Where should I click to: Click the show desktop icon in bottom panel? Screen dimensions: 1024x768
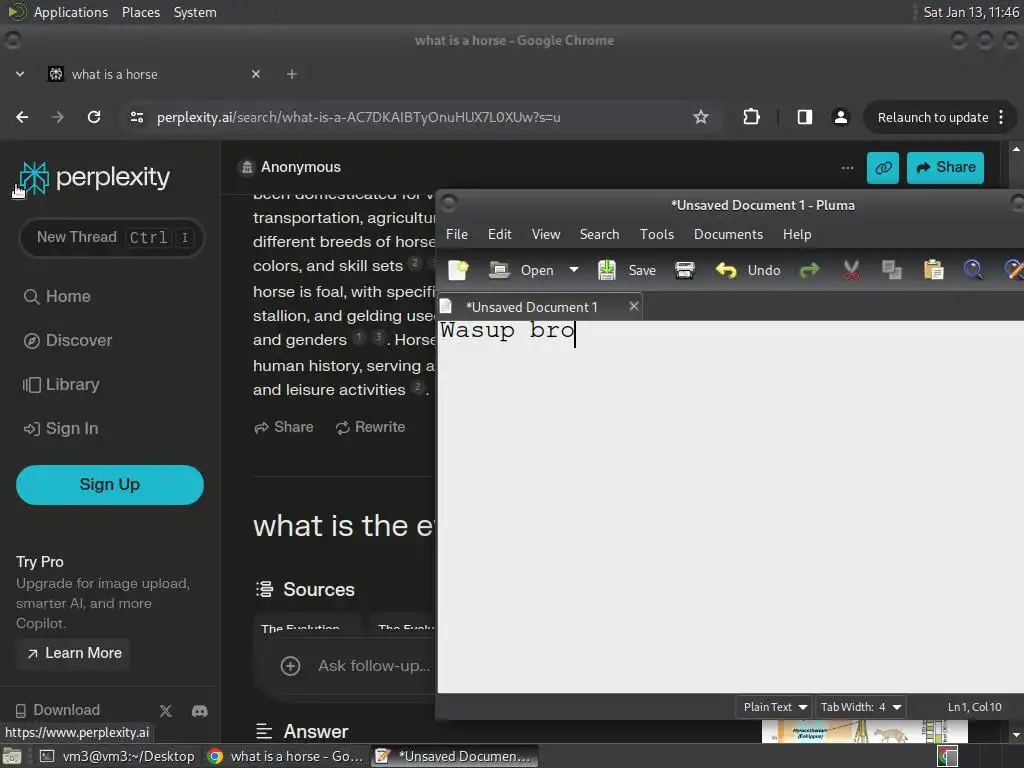pyautogui.click(x=12, y=756)
